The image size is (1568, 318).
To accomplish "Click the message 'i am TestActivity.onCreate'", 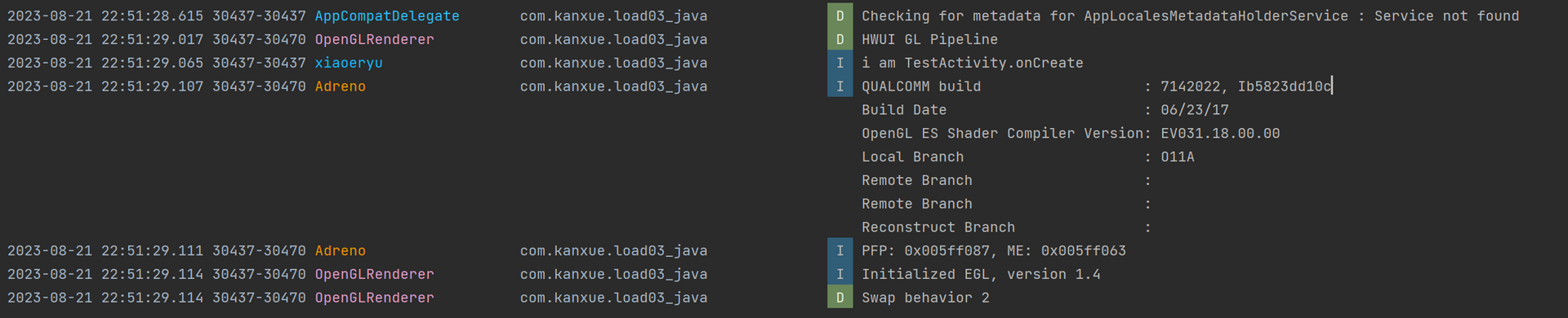I will (x=973, y=63).
